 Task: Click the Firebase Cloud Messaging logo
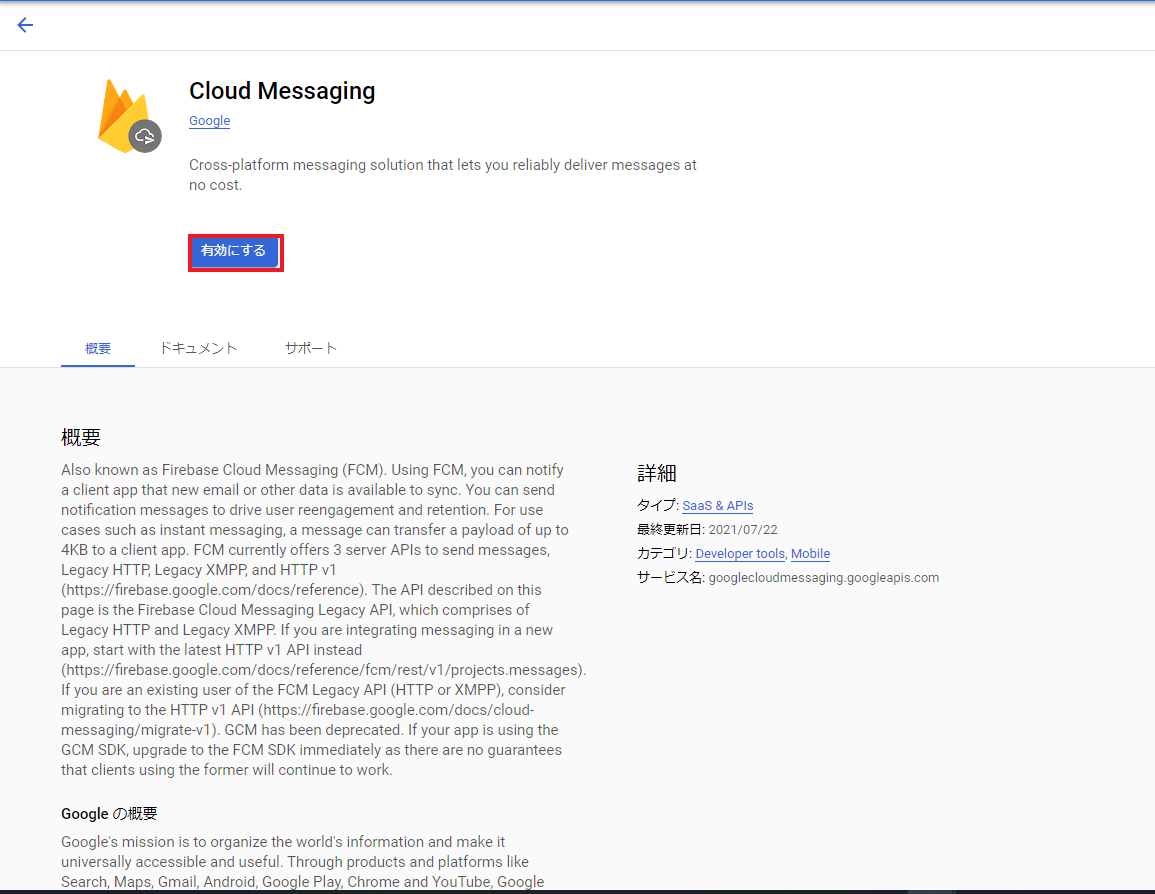point(130,116)
